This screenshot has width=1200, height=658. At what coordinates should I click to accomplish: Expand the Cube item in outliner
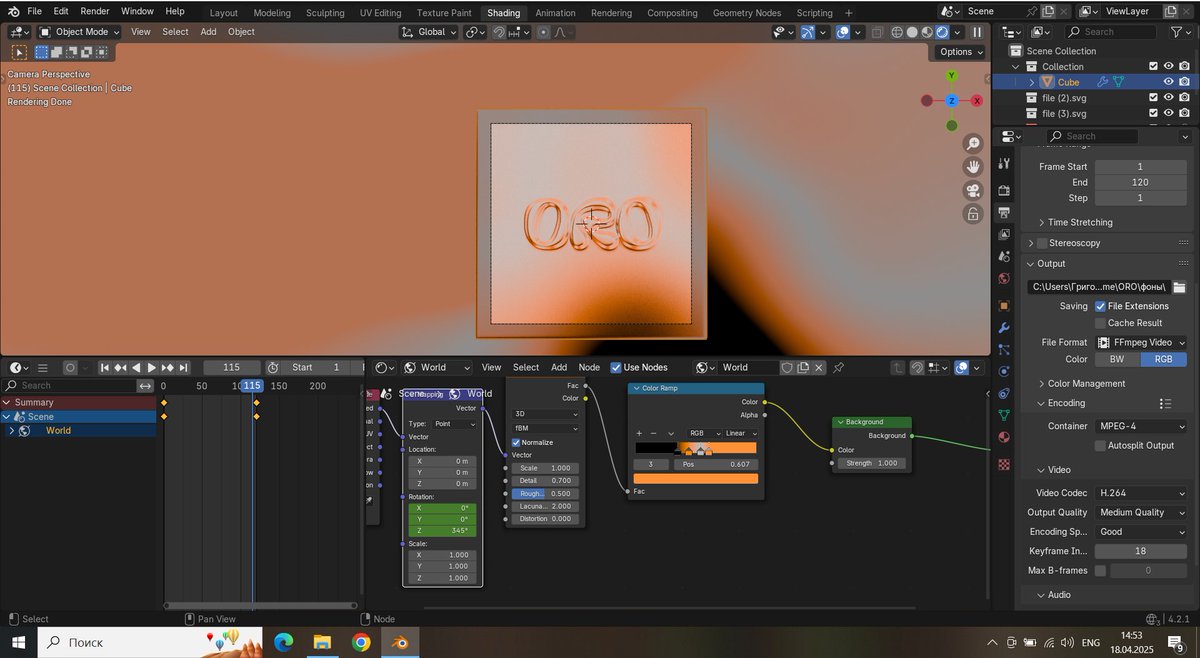1033,82
